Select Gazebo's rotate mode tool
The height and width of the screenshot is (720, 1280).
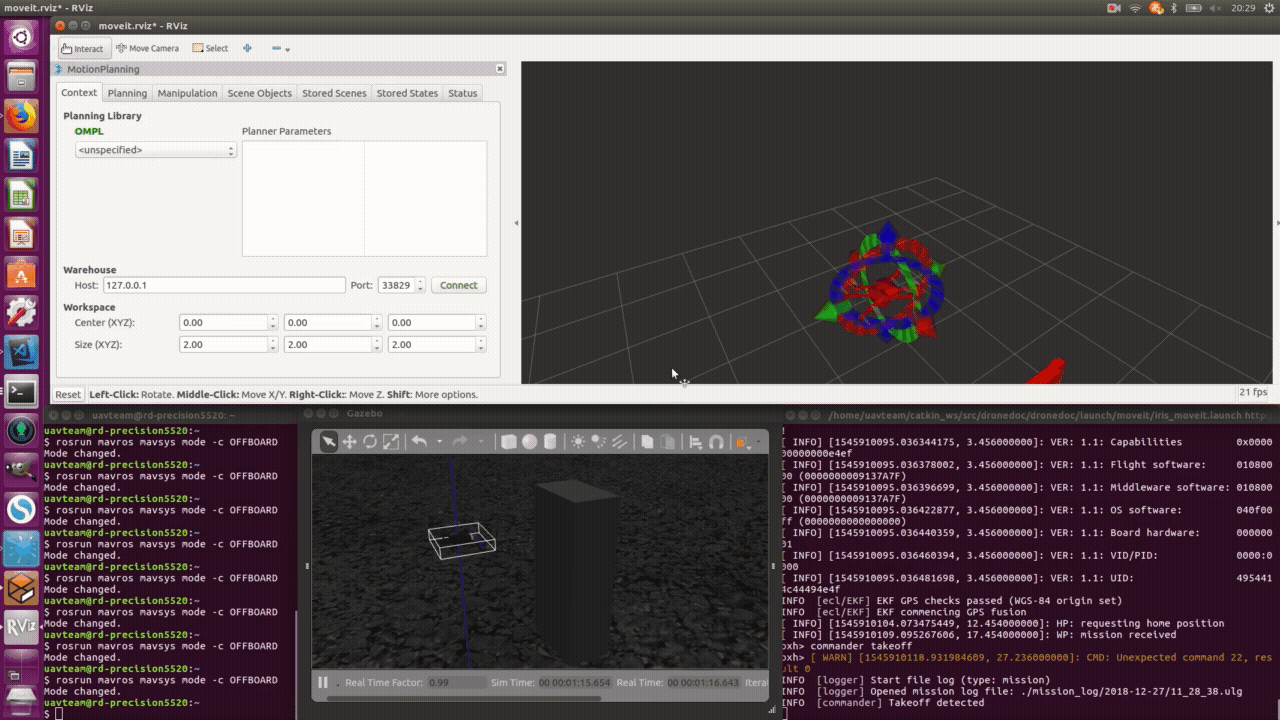370,441
